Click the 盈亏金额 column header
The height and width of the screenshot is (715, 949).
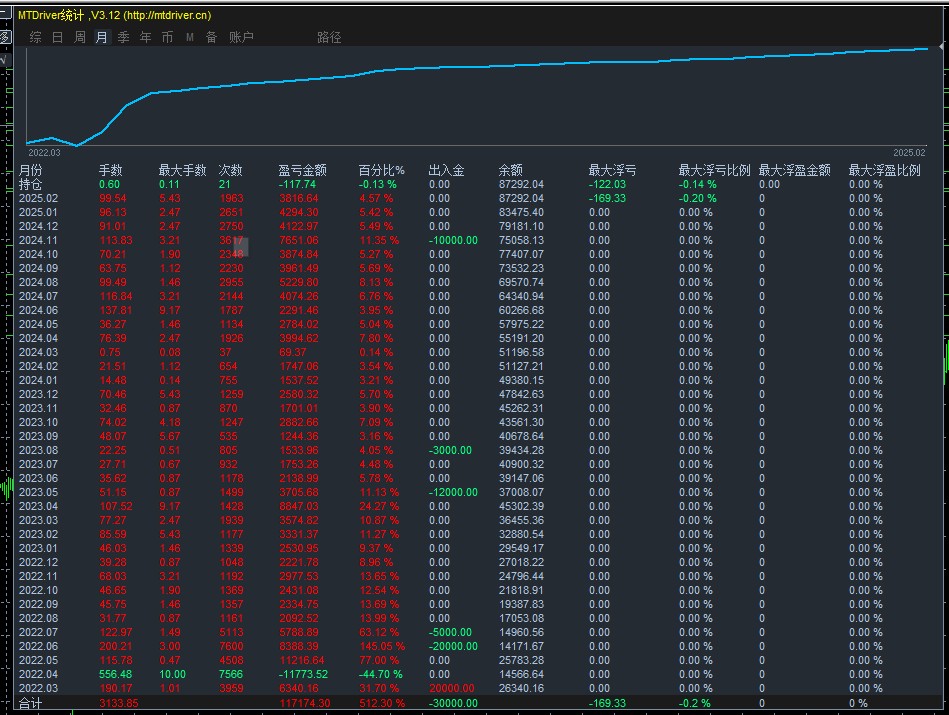click(302, 170)
